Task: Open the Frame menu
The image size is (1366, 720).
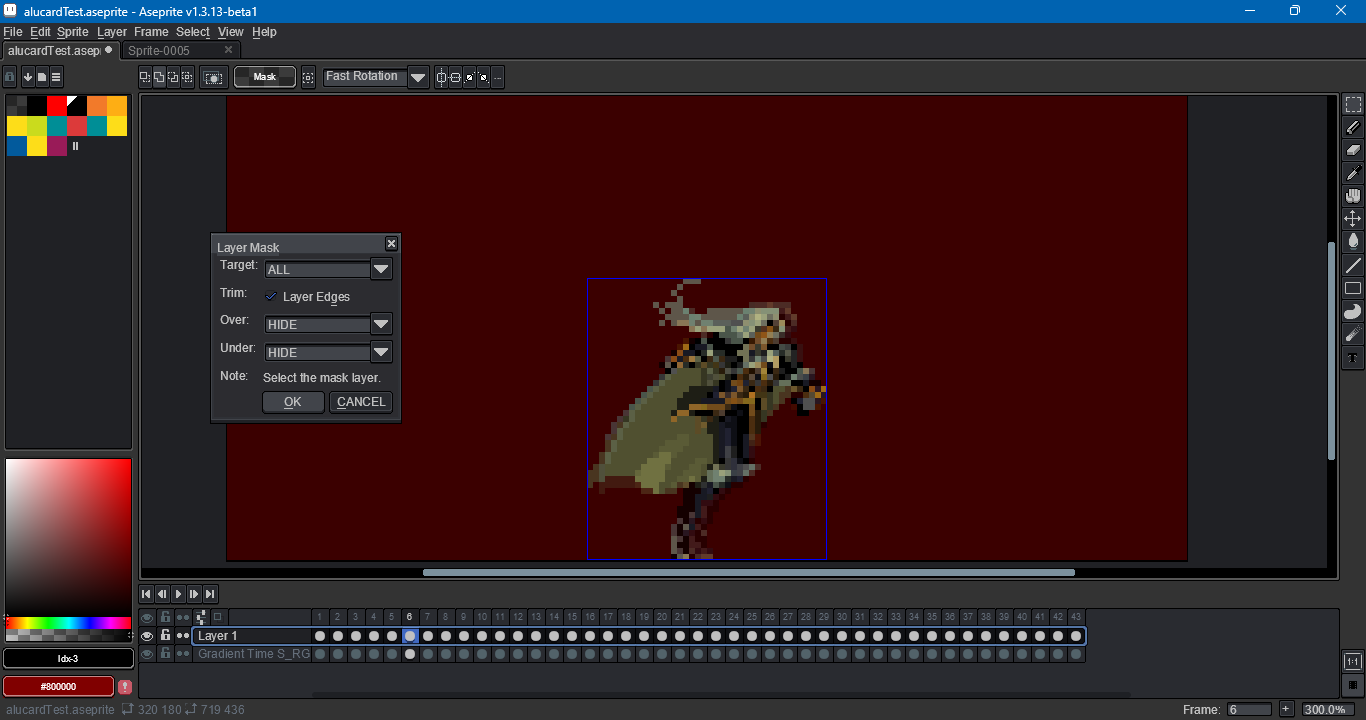Action: (151, 32)
